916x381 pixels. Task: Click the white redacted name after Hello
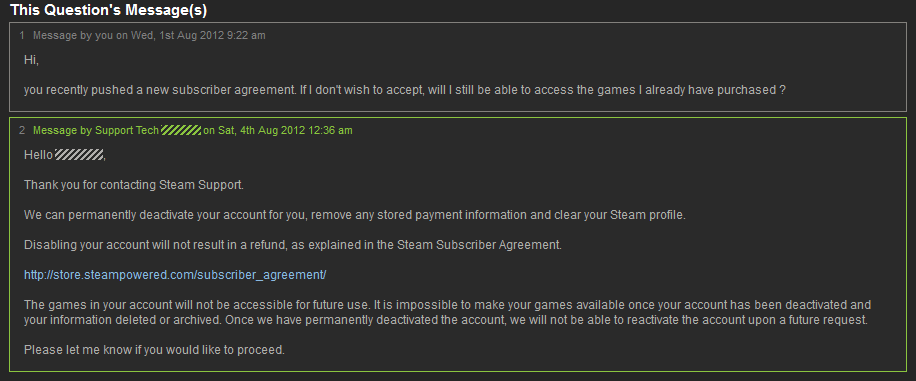click(x=79, y=155)
